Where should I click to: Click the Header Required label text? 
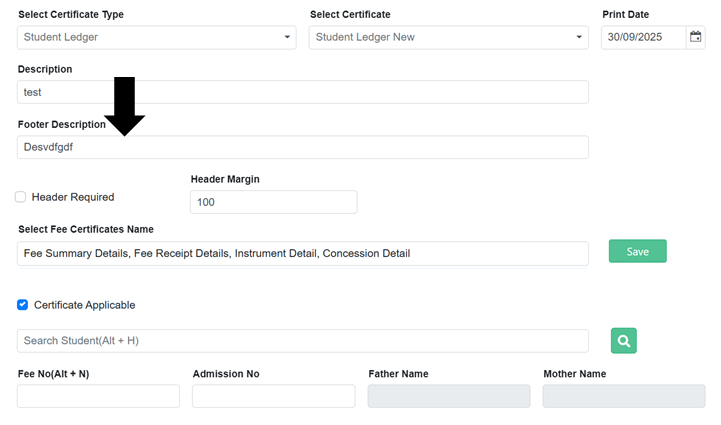73,198
